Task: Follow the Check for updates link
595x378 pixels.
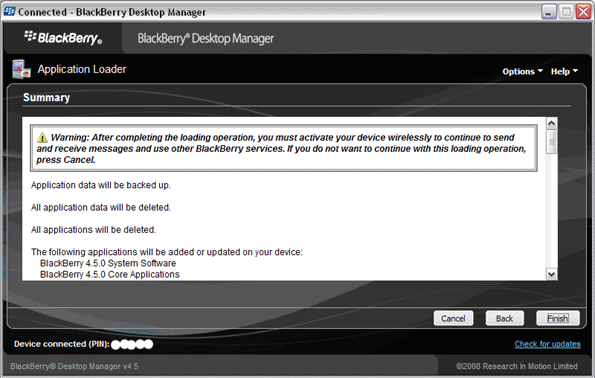Action: point(547,344)
